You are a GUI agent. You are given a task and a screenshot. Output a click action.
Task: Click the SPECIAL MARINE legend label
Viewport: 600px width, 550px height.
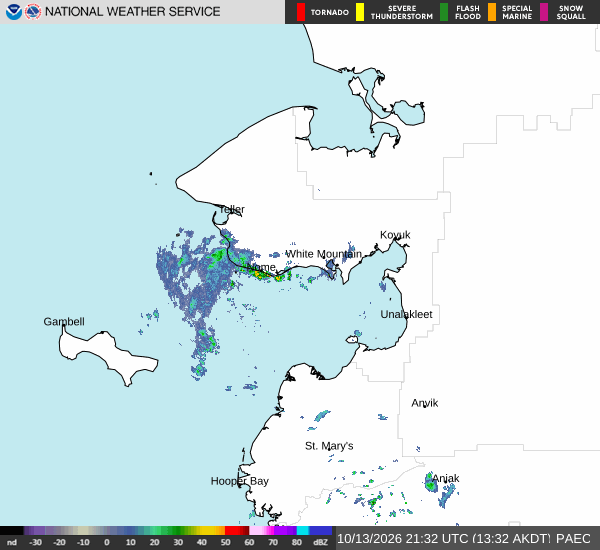pos(517,12)
